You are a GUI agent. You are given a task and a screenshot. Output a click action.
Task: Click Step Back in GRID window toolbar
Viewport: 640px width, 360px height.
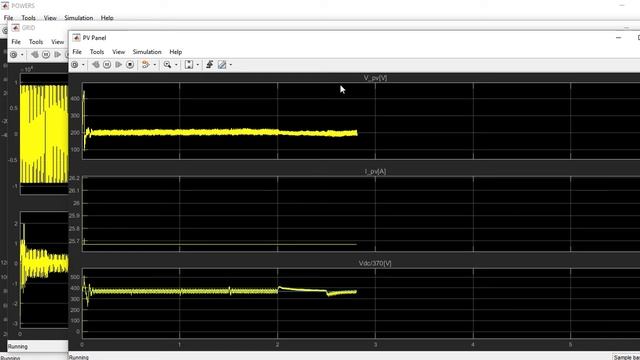pyautogui.click(x=34, y=54)
